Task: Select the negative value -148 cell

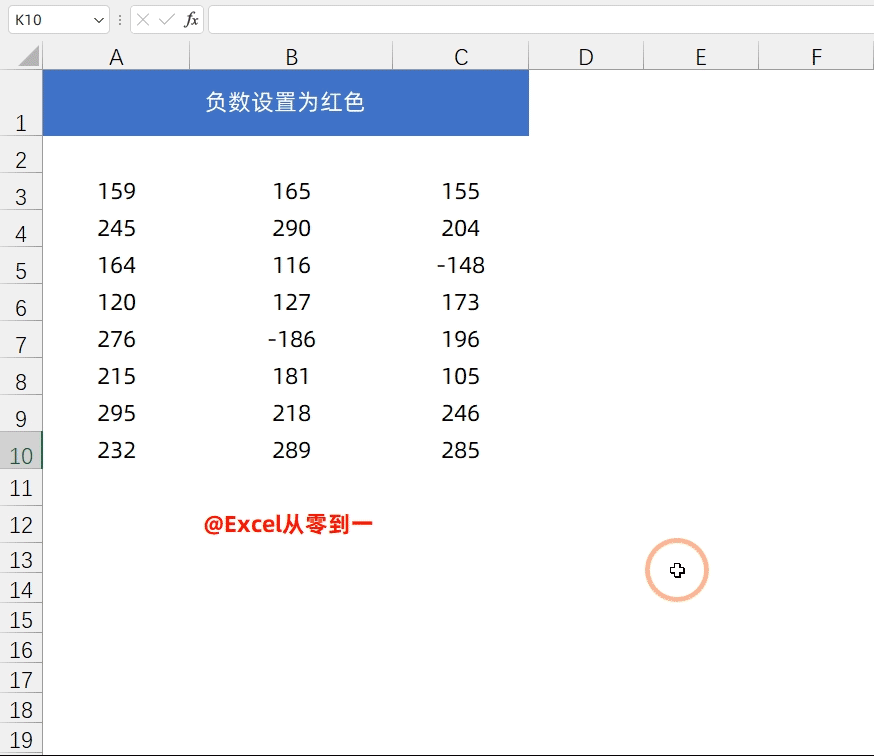Action: point(460,265)
